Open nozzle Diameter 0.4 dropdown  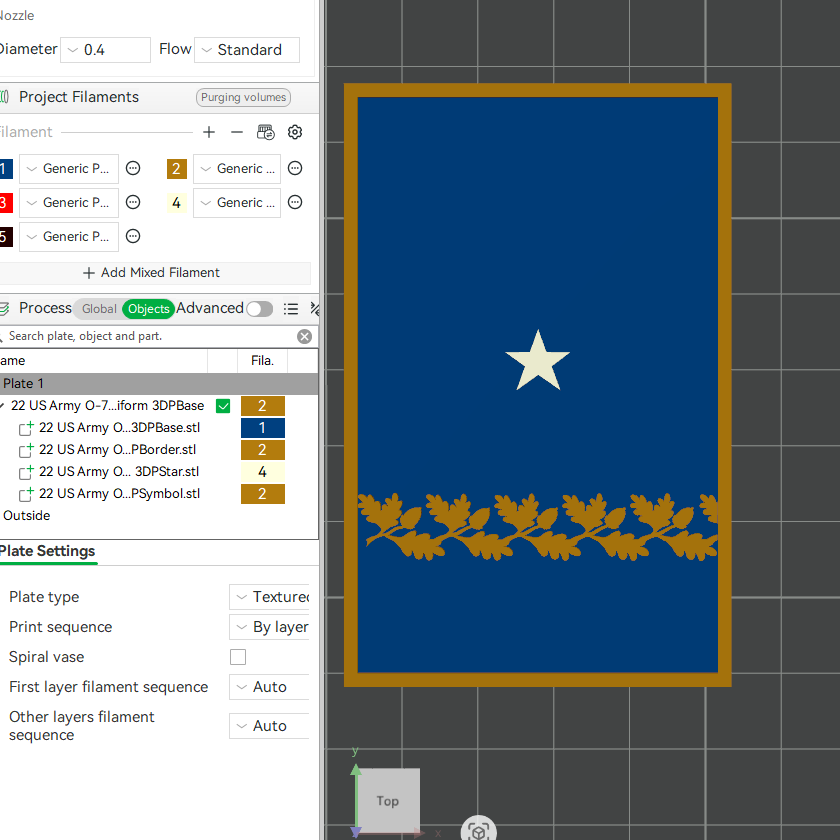[x=106, y=50]
